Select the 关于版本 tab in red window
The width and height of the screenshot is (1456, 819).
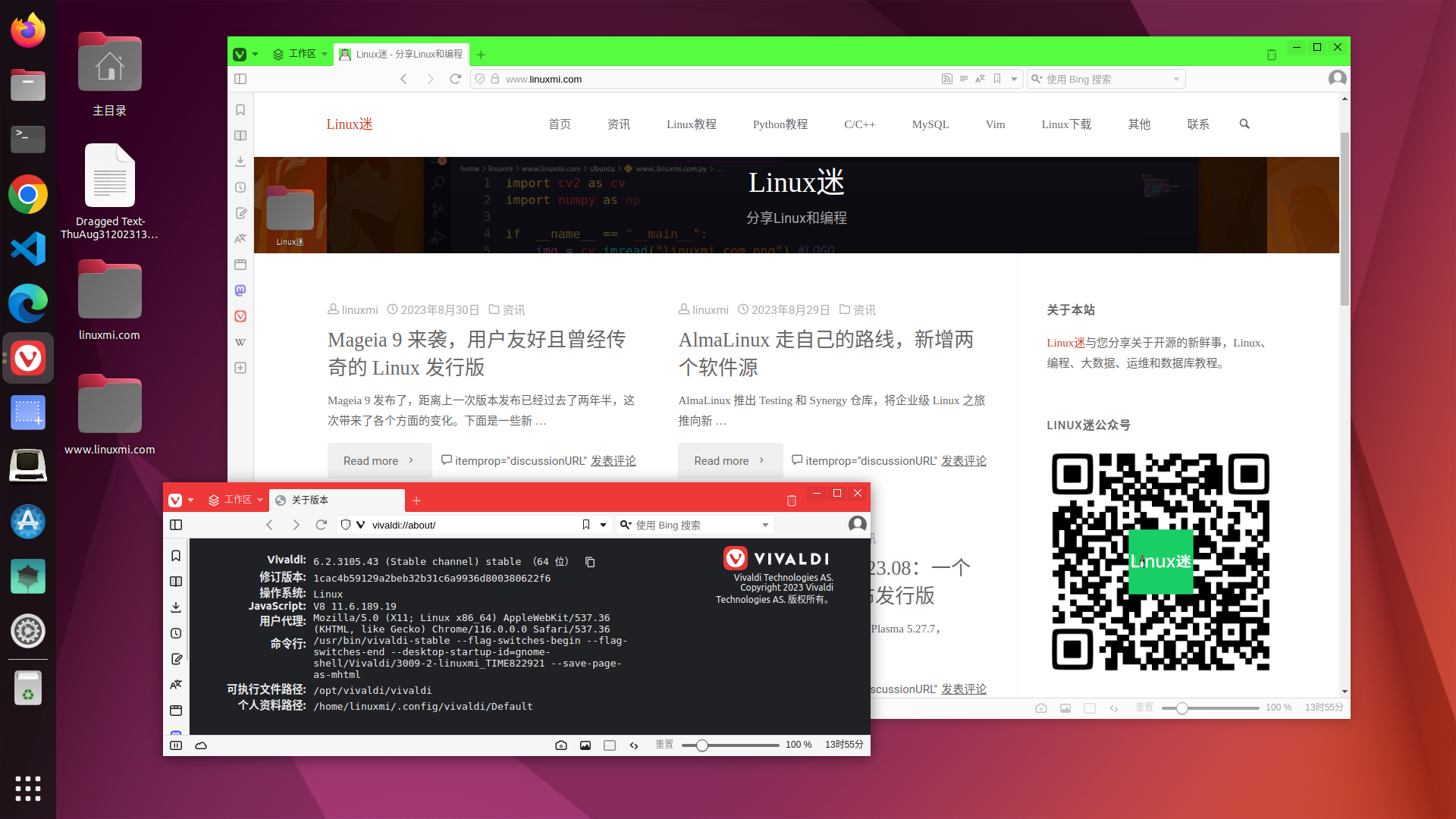point(337,500)
